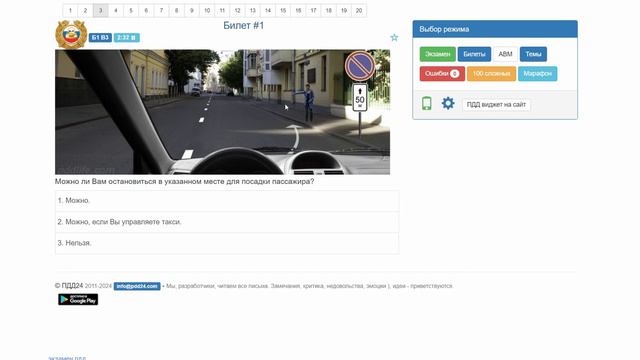Open mobile version via phone icon
640x360 pixels.
point(427,103)
